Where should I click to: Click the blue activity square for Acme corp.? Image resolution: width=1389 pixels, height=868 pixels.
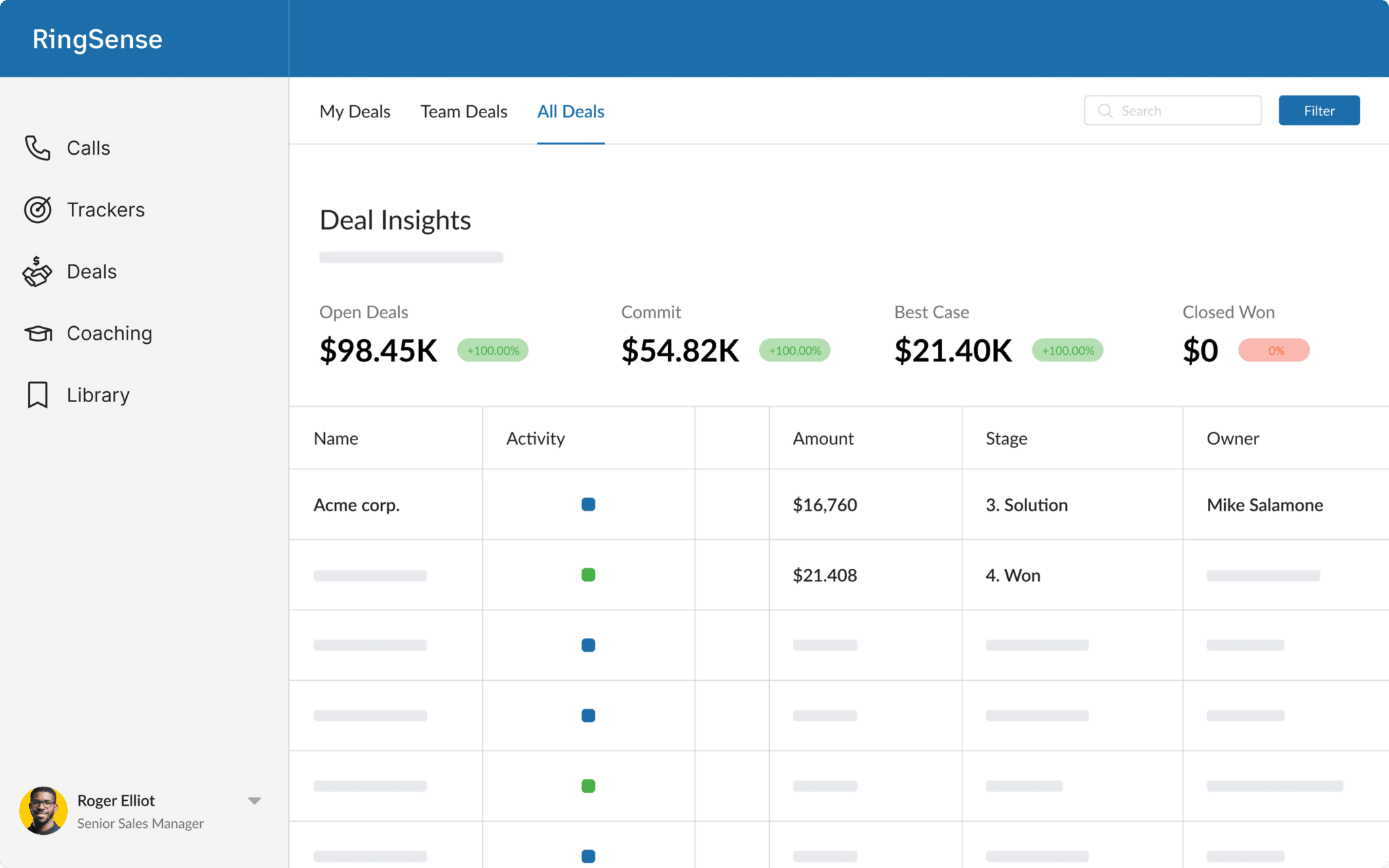click(x=588, y=505)
